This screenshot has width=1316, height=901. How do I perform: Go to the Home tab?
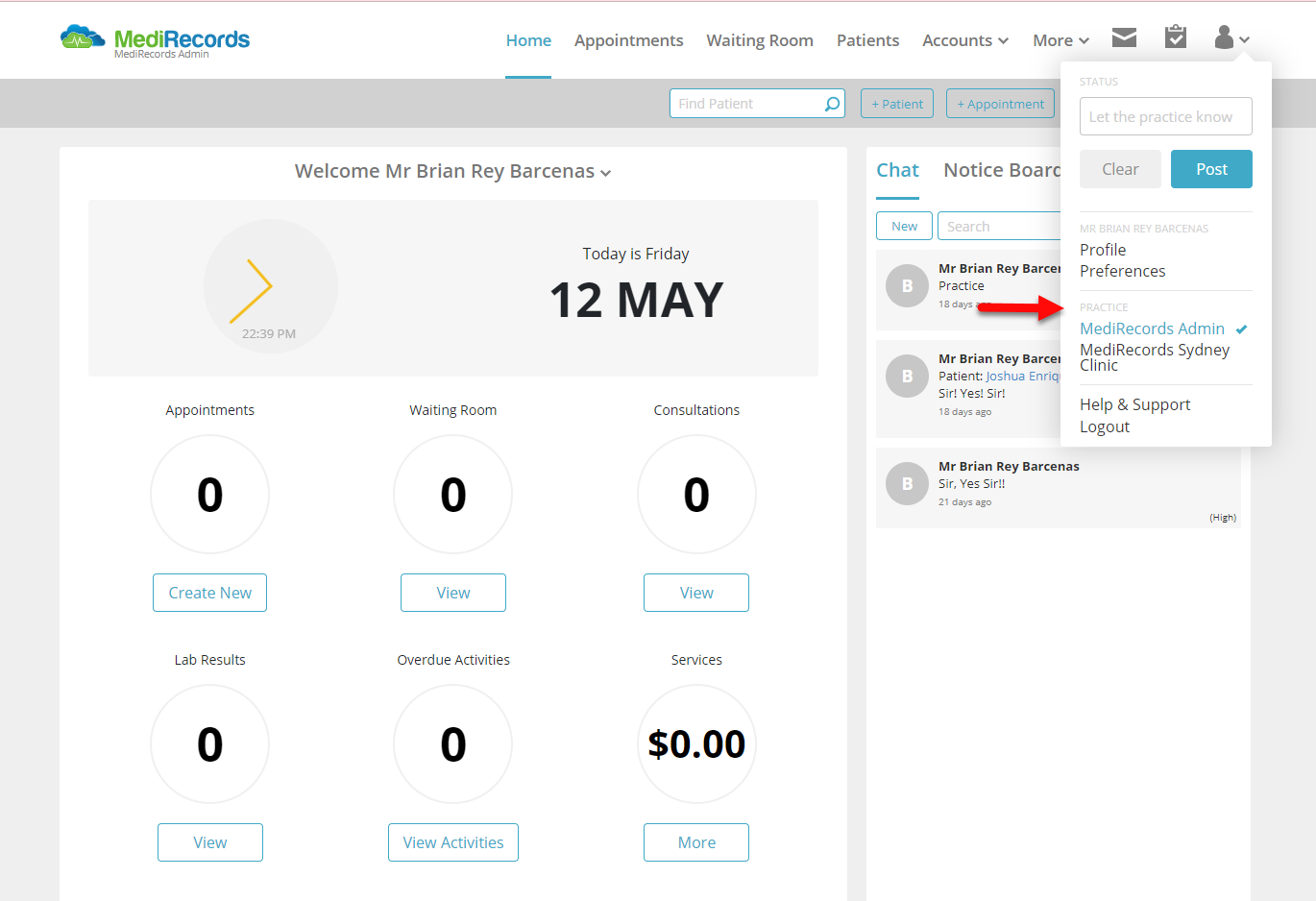528,40
